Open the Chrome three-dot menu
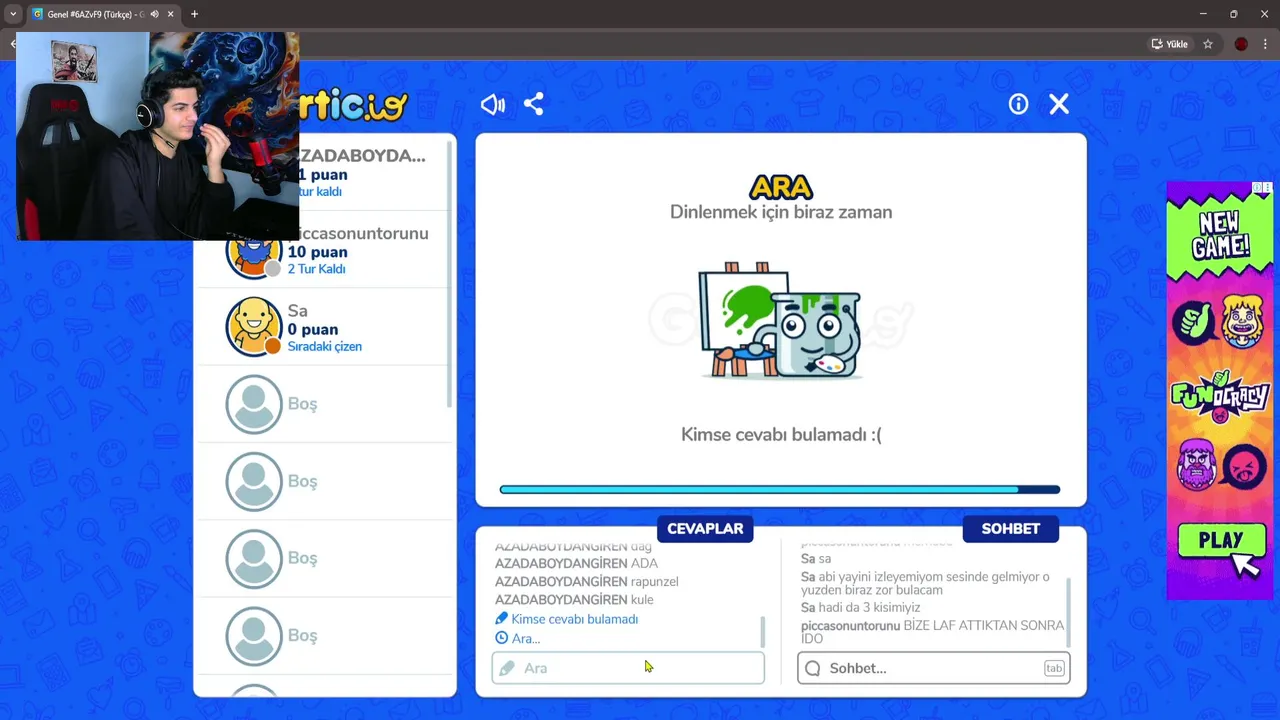This screenshot has height=720, width=1280. click(x=1265, y=44)
